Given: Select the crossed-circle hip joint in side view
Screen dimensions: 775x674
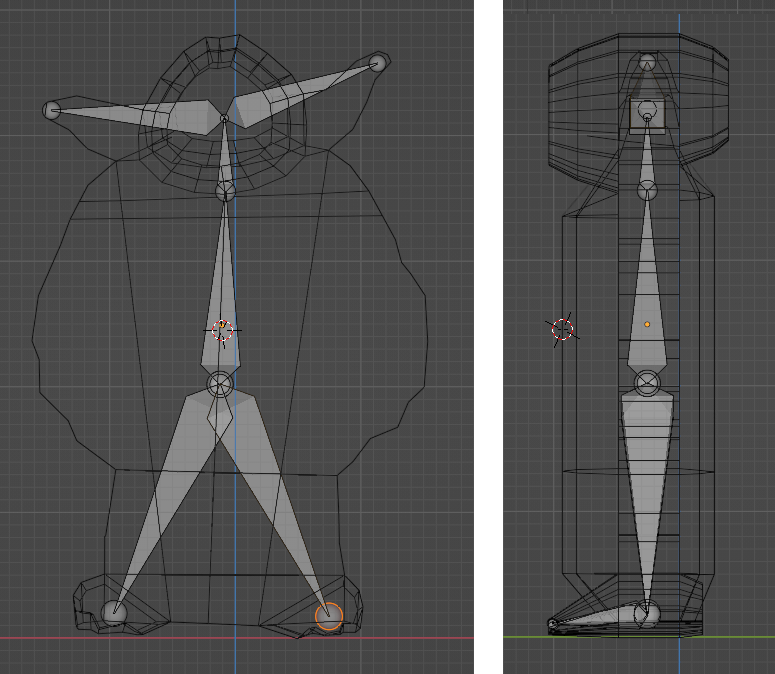Looking at the screenshot, I should click(x=647, y=383).
